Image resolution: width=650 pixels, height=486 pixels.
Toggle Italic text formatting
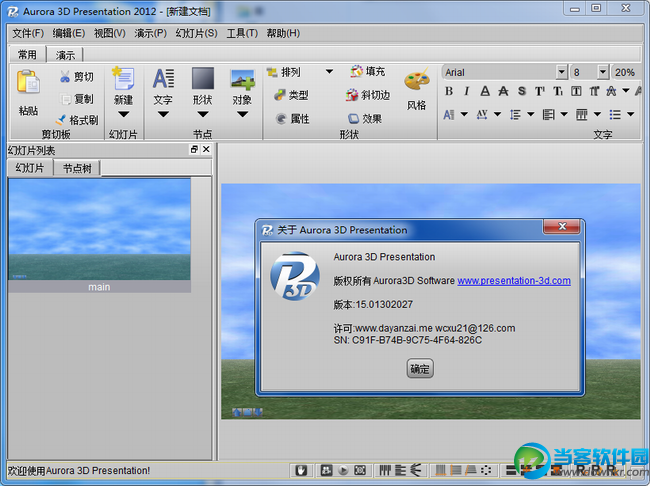click(x=467, y=91)
